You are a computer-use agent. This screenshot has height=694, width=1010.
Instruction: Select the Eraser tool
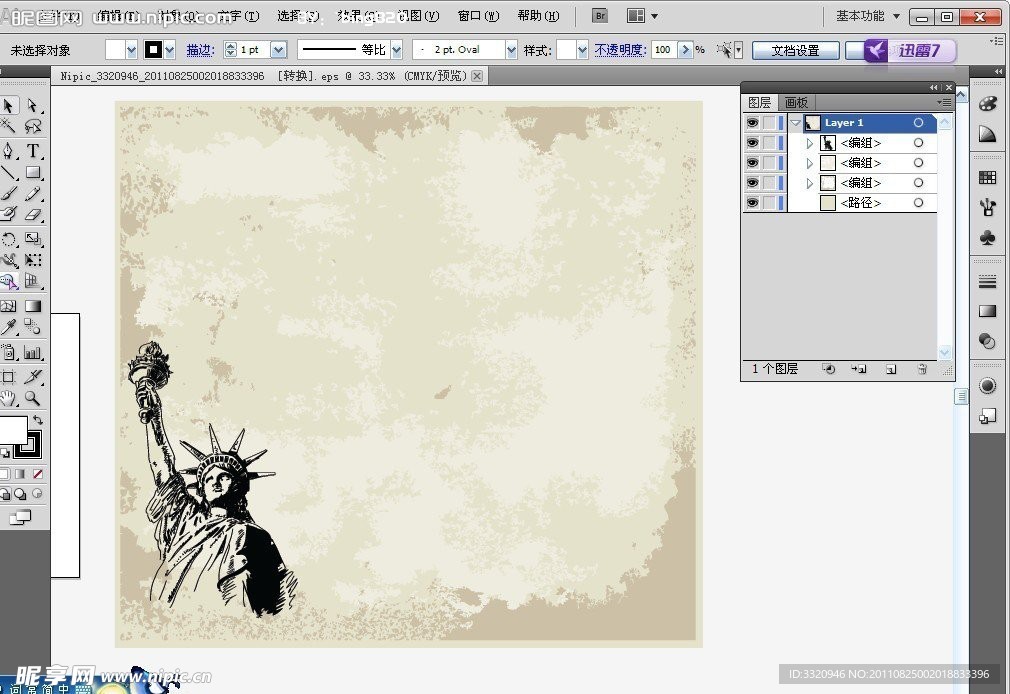33,214
